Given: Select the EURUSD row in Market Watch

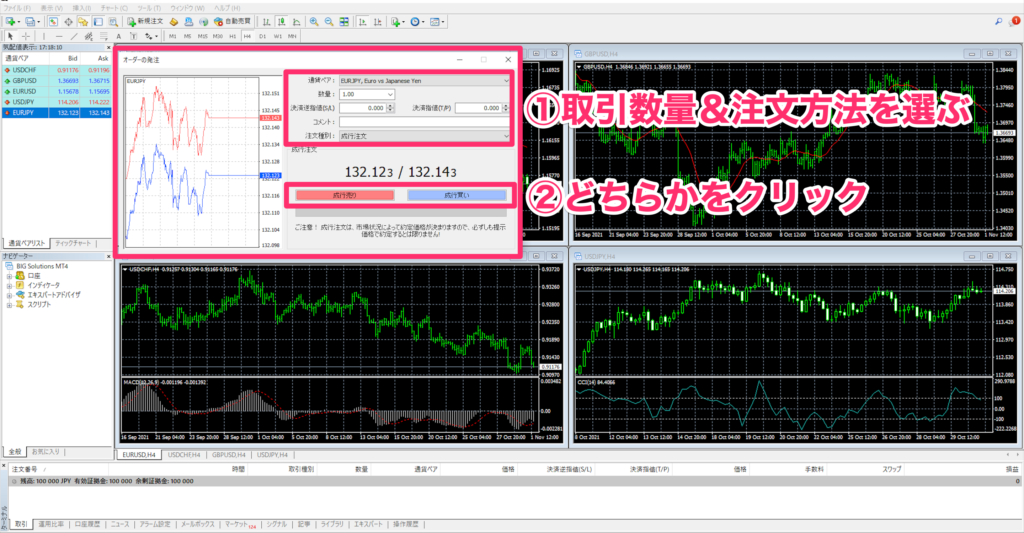Looking at the screenshot, I should coord(57,91).
